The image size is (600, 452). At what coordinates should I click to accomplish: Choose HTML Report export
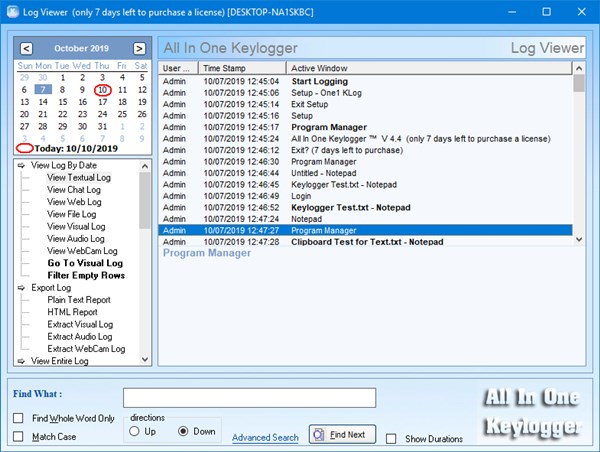click(x=72, y=312)
